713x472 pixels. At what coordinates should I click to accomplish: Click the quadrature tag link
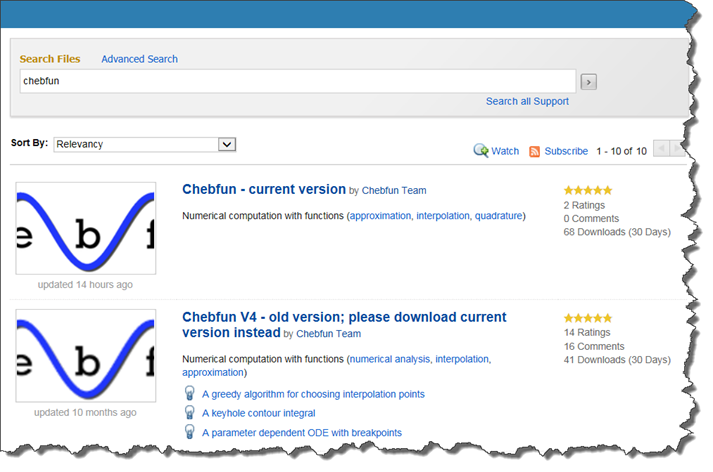tap(498, 215)
